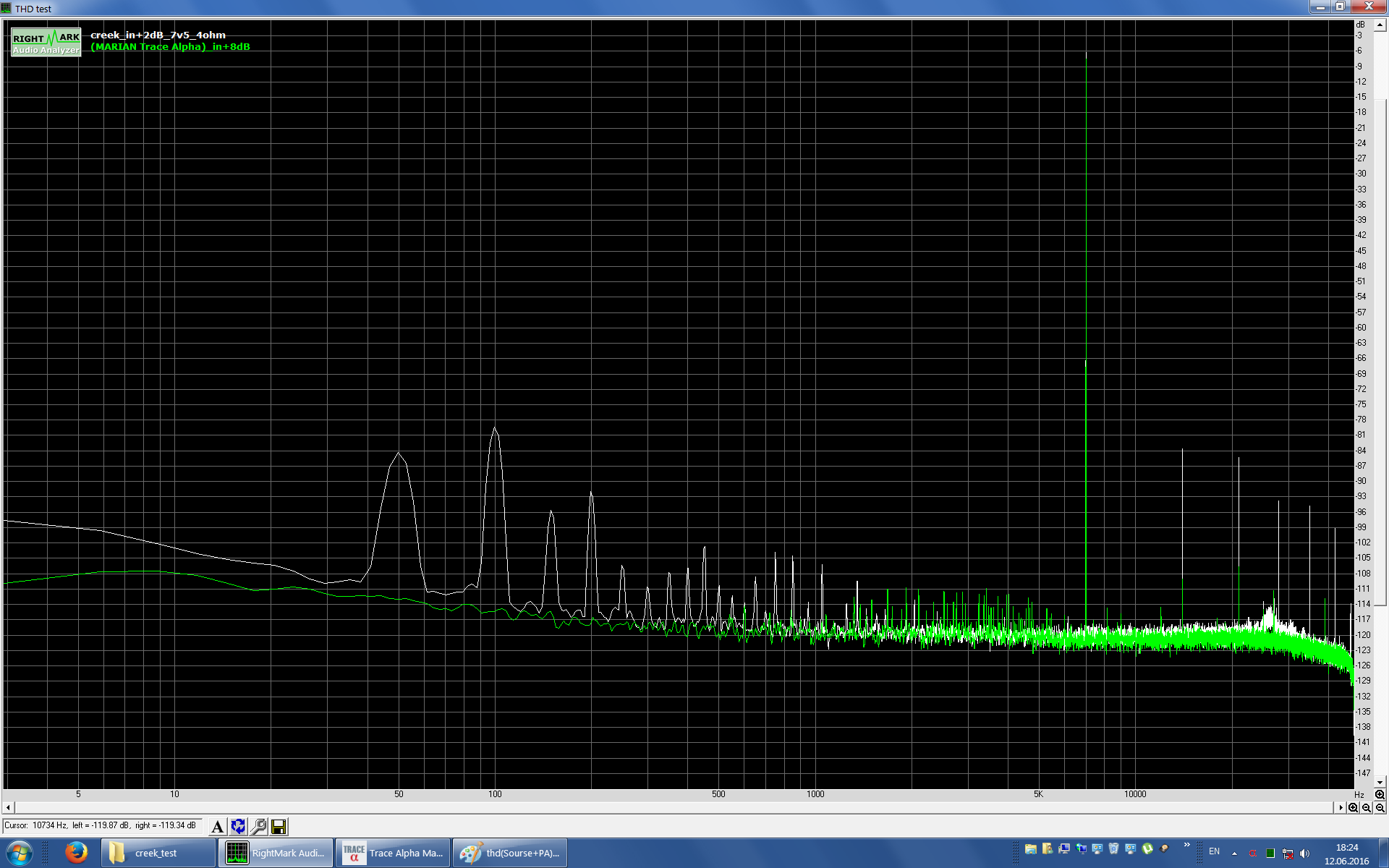Click the taskbar date 12.06.2016

pos(1346,861)
